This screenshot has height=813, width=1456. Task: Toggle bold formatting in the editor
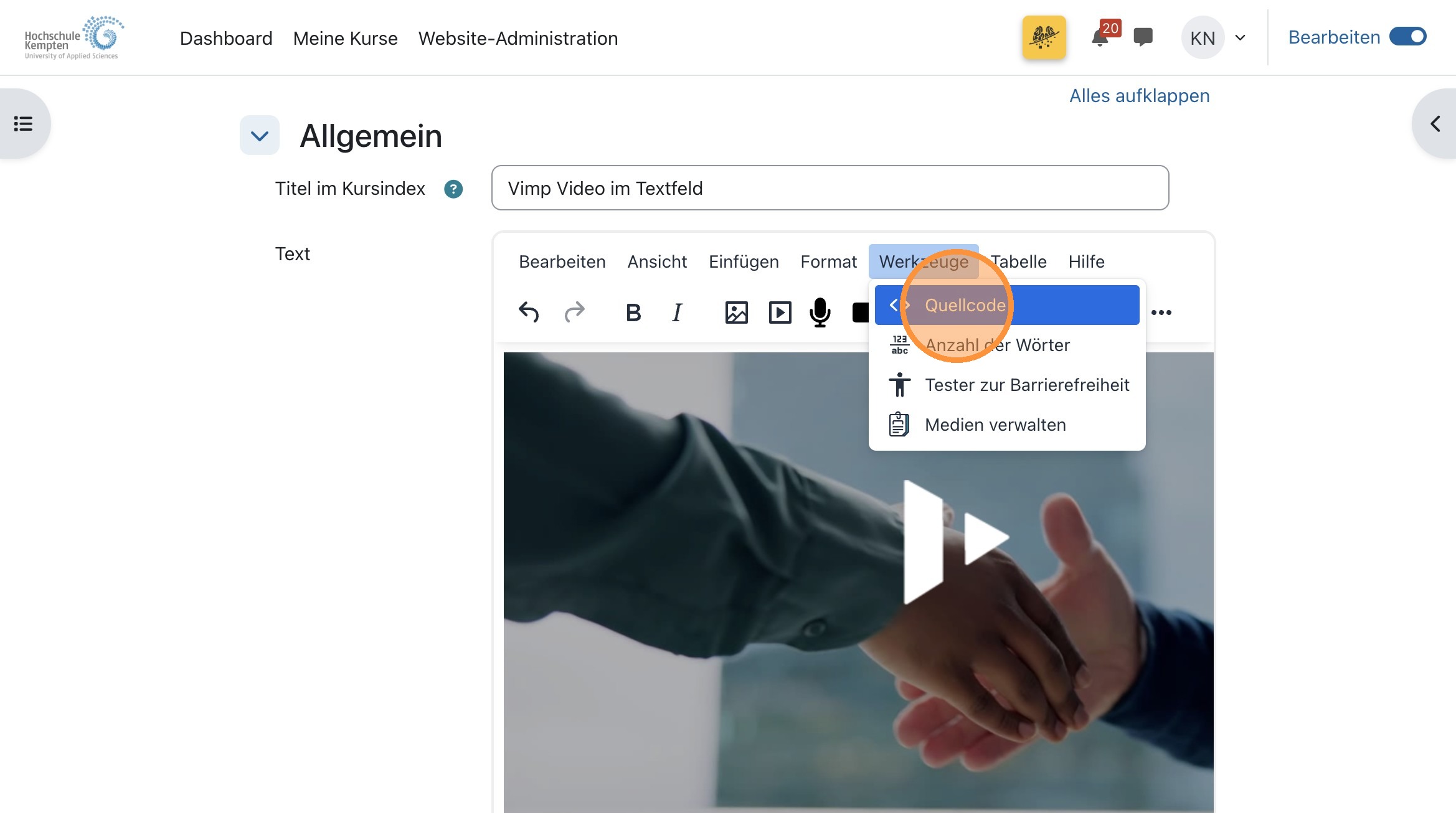633,313
